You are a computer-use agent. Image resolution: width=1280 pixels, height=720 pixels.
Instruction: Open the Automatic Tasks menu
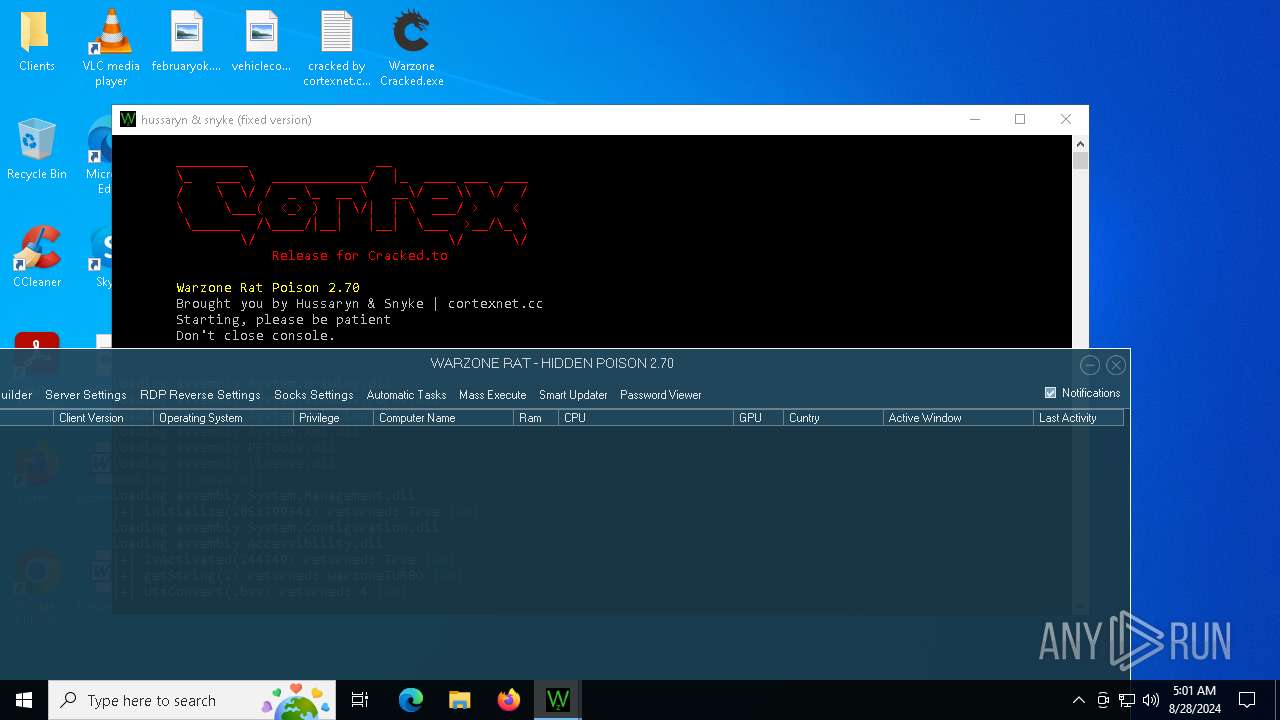click(x=406, y=395)
